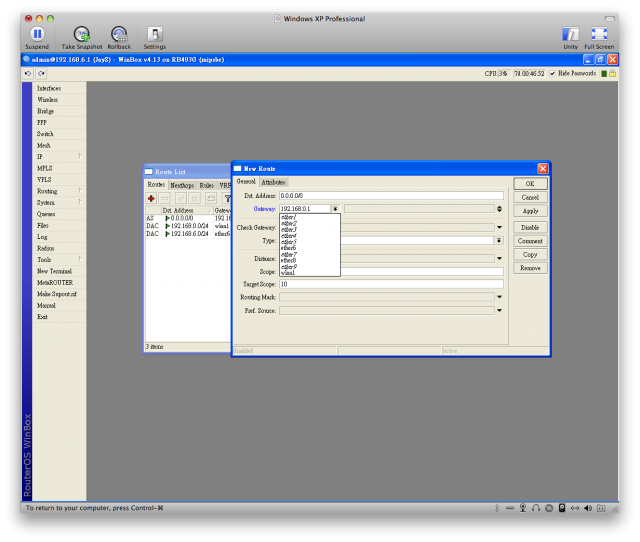Add a route with the red plus icon
Screen dimensions: 640x542
(x=151, y=198)
